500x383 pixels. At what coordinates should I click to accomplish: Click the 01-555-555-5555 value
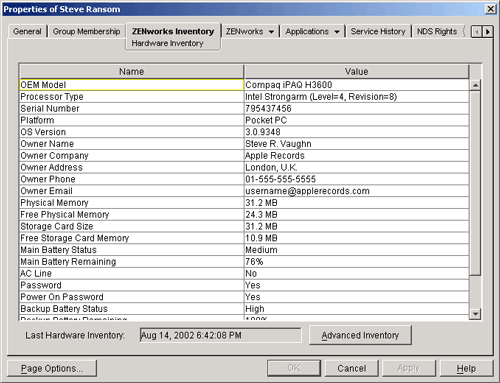click(356, 179)
